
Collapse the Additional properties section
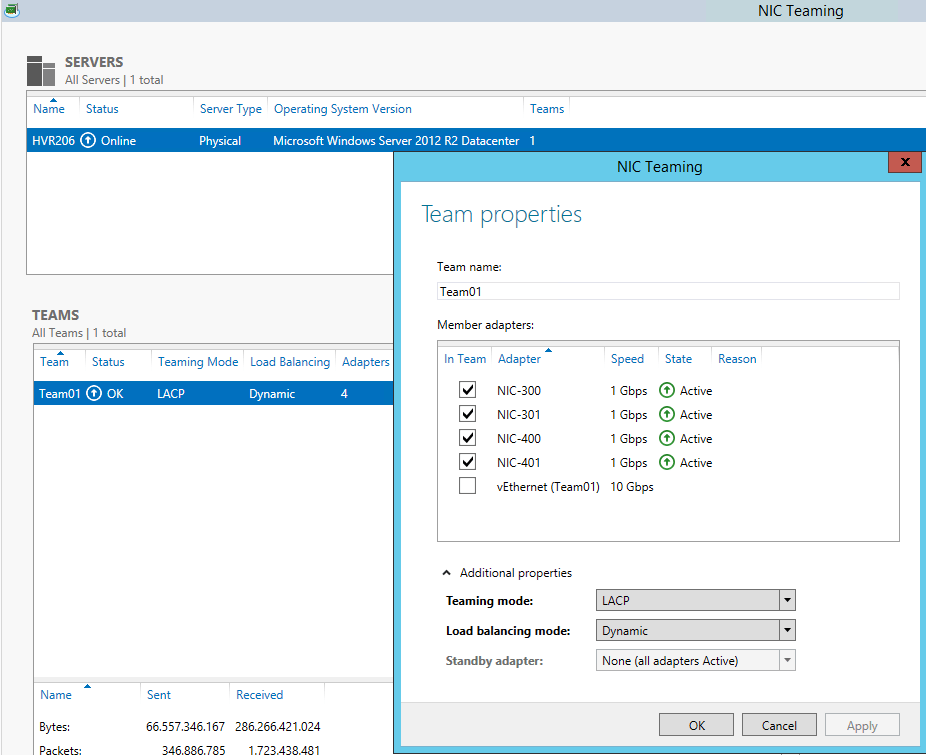[x=447, y=573]
